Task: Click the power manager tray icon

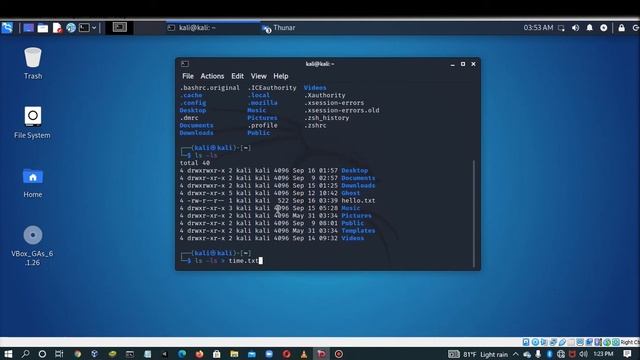Action: 604,28
